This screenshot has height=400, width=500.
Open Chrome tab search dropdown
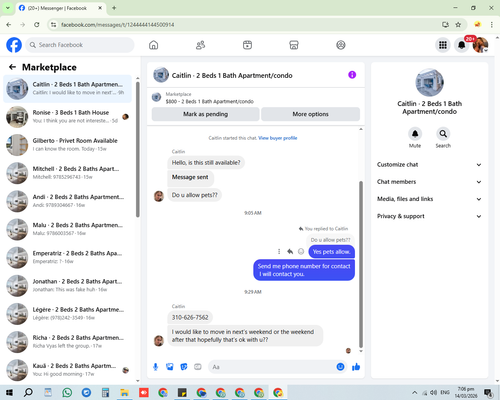pos(8,8)
